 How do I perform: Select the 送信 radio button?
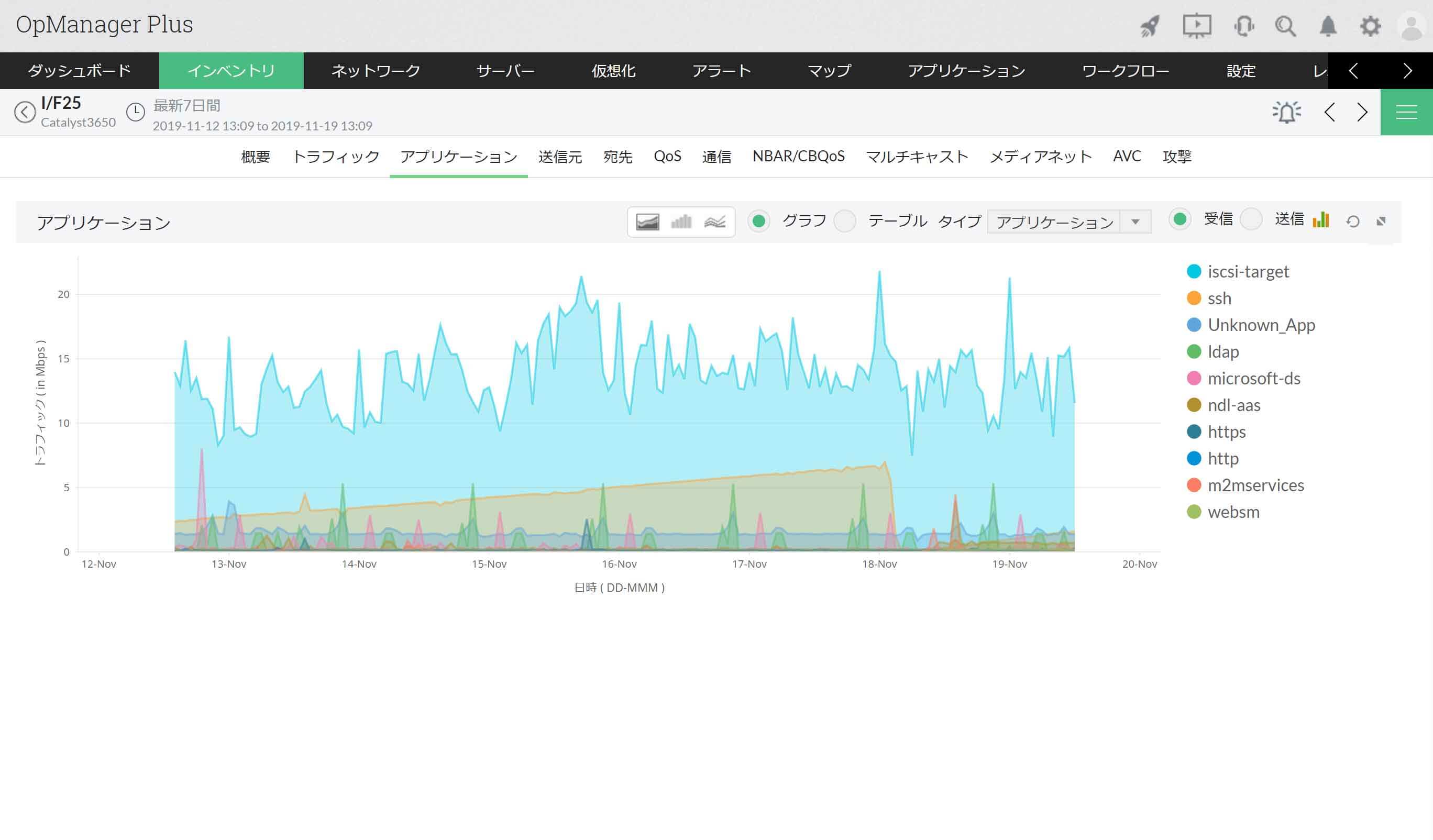pyautogui.click(x=1251, y=219)
